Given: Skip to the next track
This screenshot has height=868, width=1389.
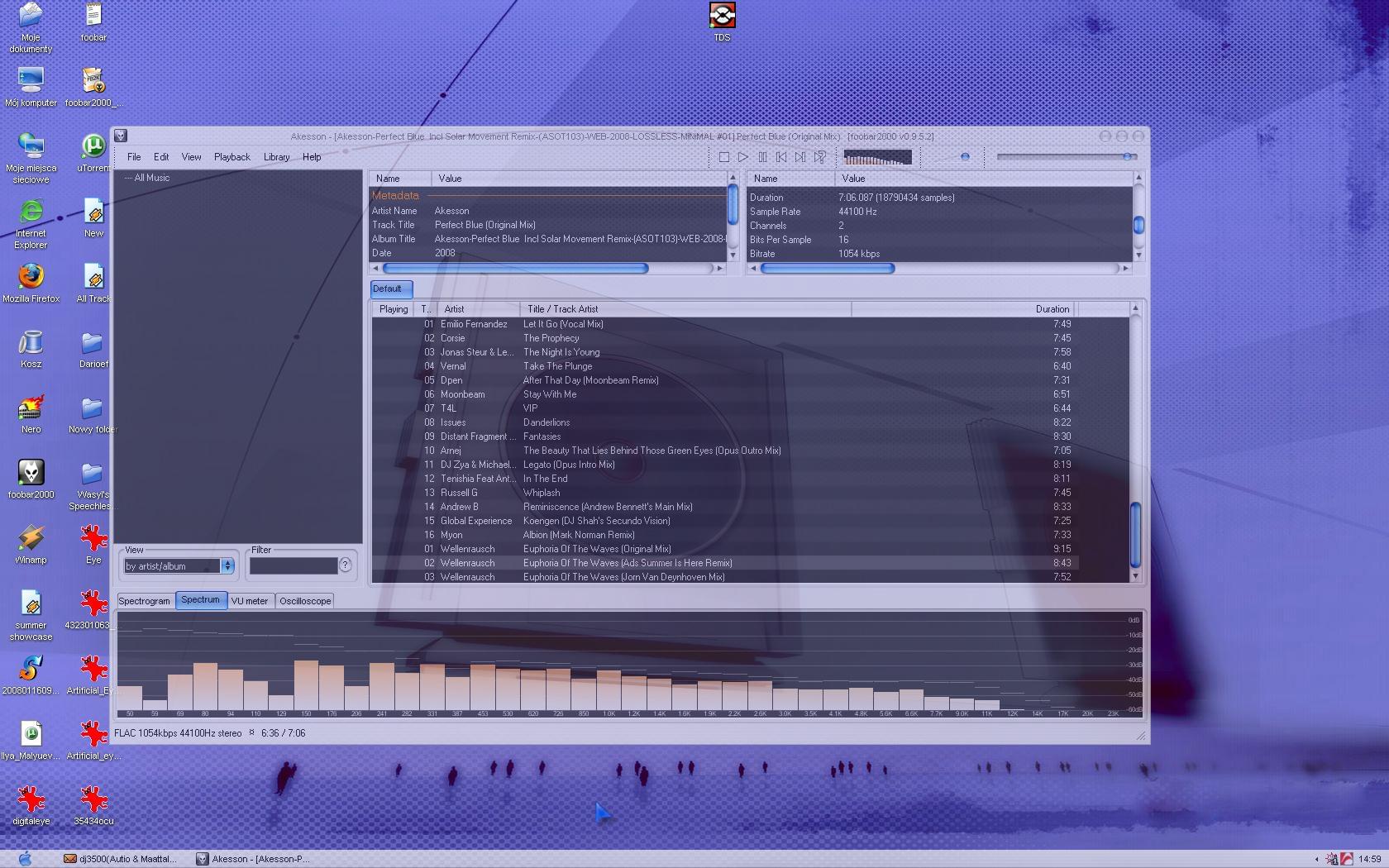Looking at the screenshot, I should click(800, 157).
